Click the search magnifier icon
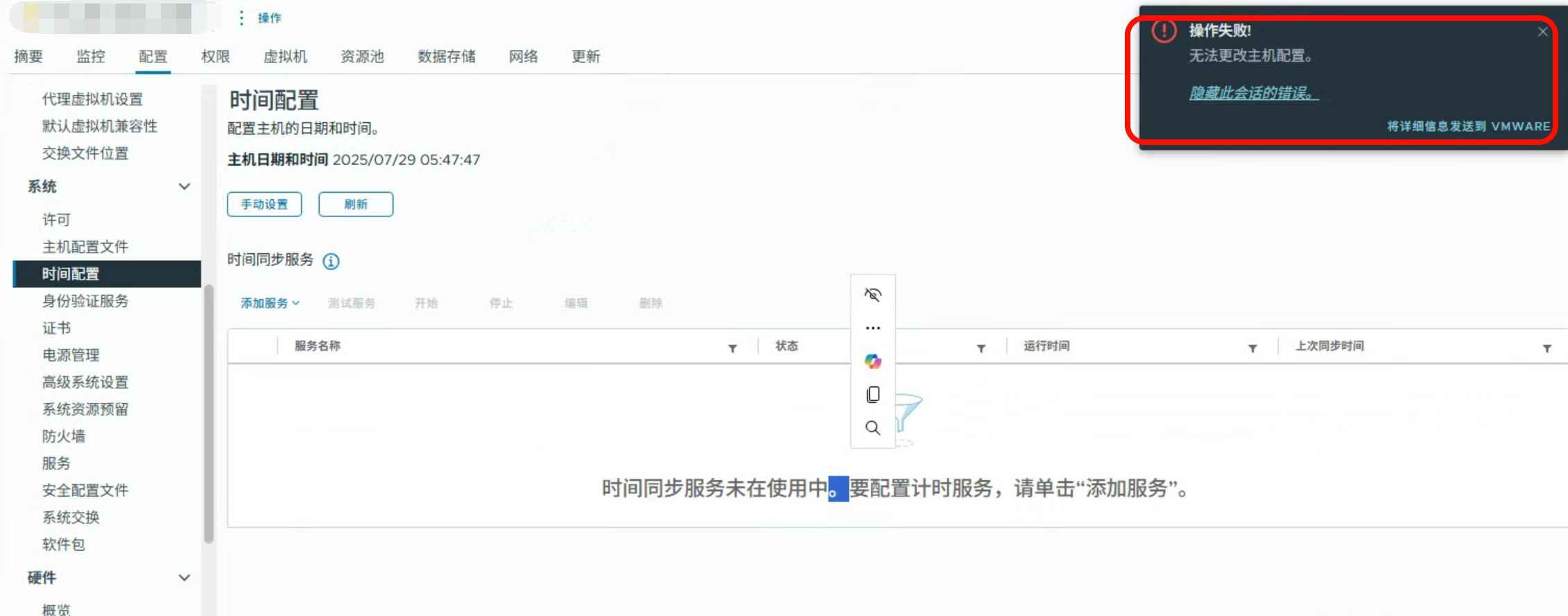Screen dimensions: 1568x616 point(873,428)
